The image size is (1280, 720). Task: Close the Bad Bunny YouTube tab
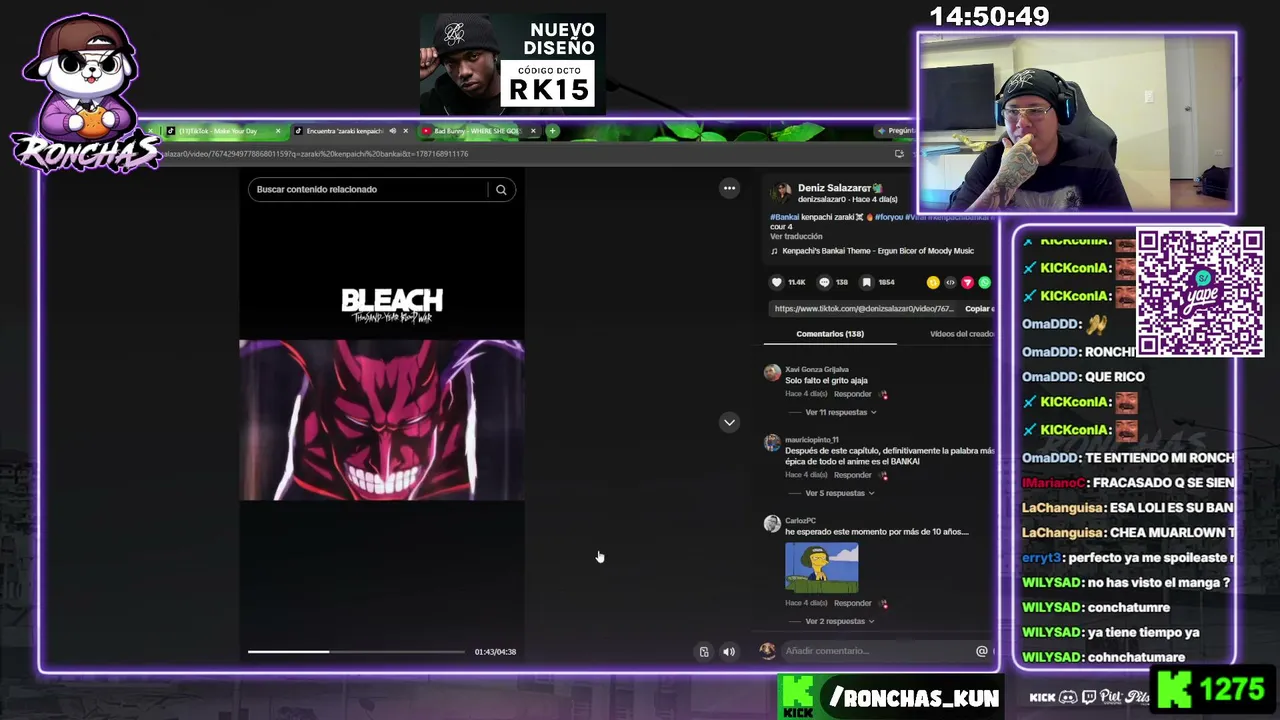click(533, 131)
